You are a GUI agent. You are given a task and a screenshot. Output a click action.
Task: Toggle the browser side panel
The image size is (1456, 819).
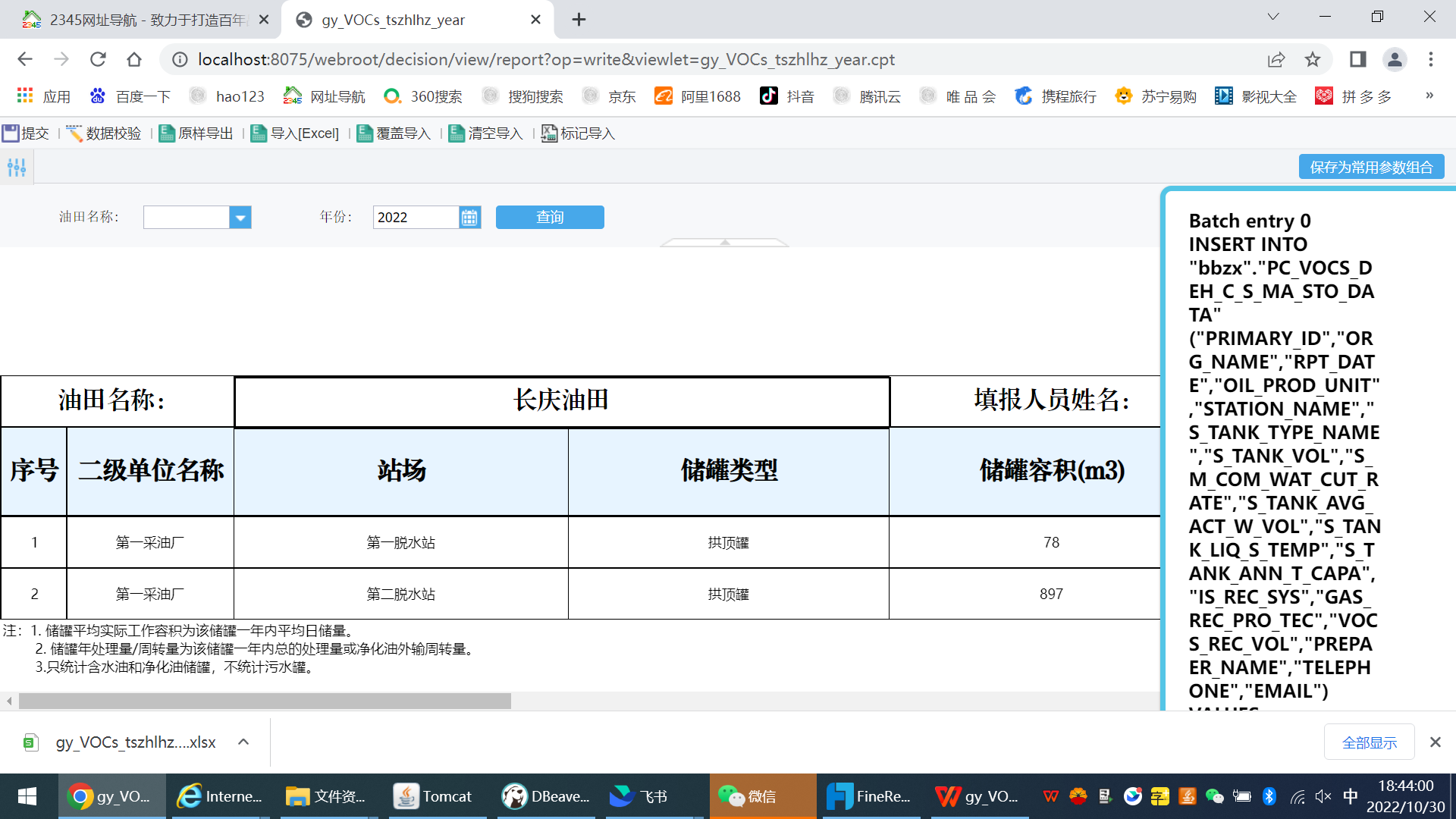(x=1357, y=59)
